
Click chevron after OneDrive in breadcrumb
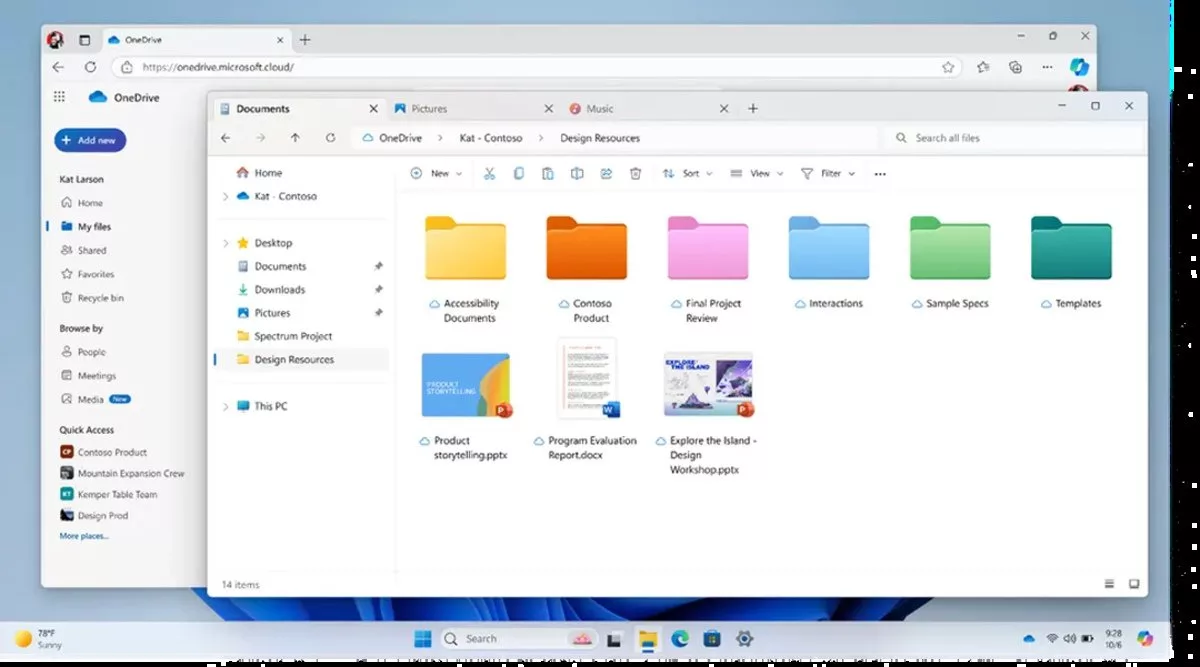pyautogui.click(x=441, y=138)
